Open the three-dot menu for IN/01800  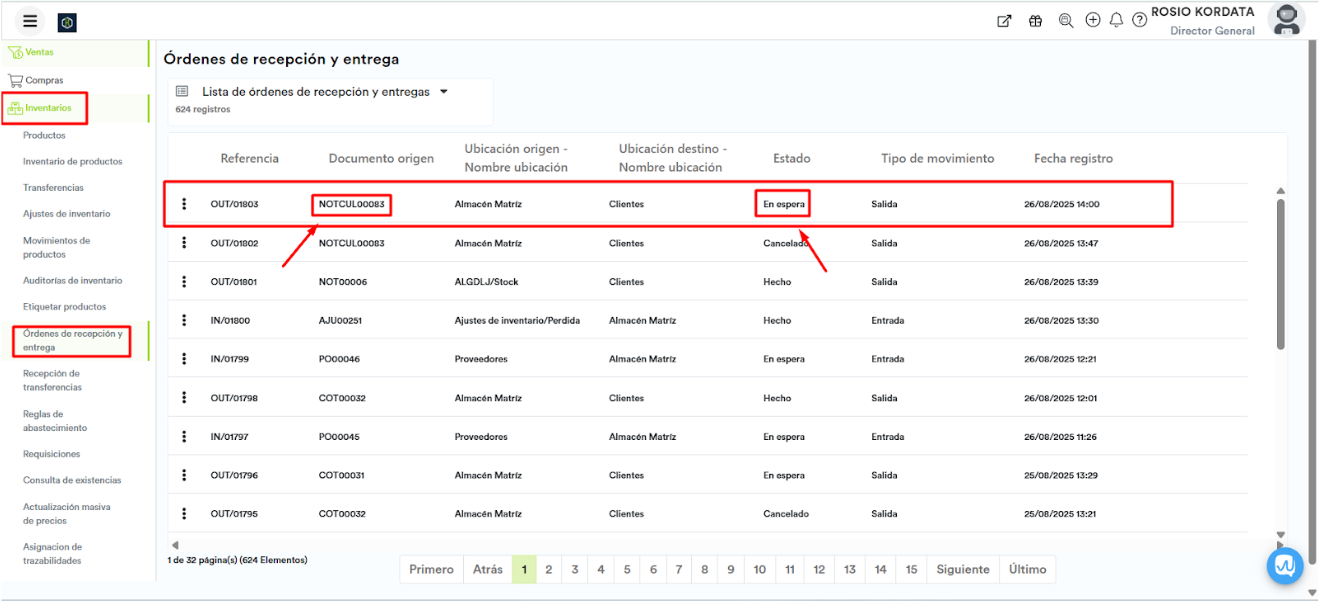tap(184, 321)
